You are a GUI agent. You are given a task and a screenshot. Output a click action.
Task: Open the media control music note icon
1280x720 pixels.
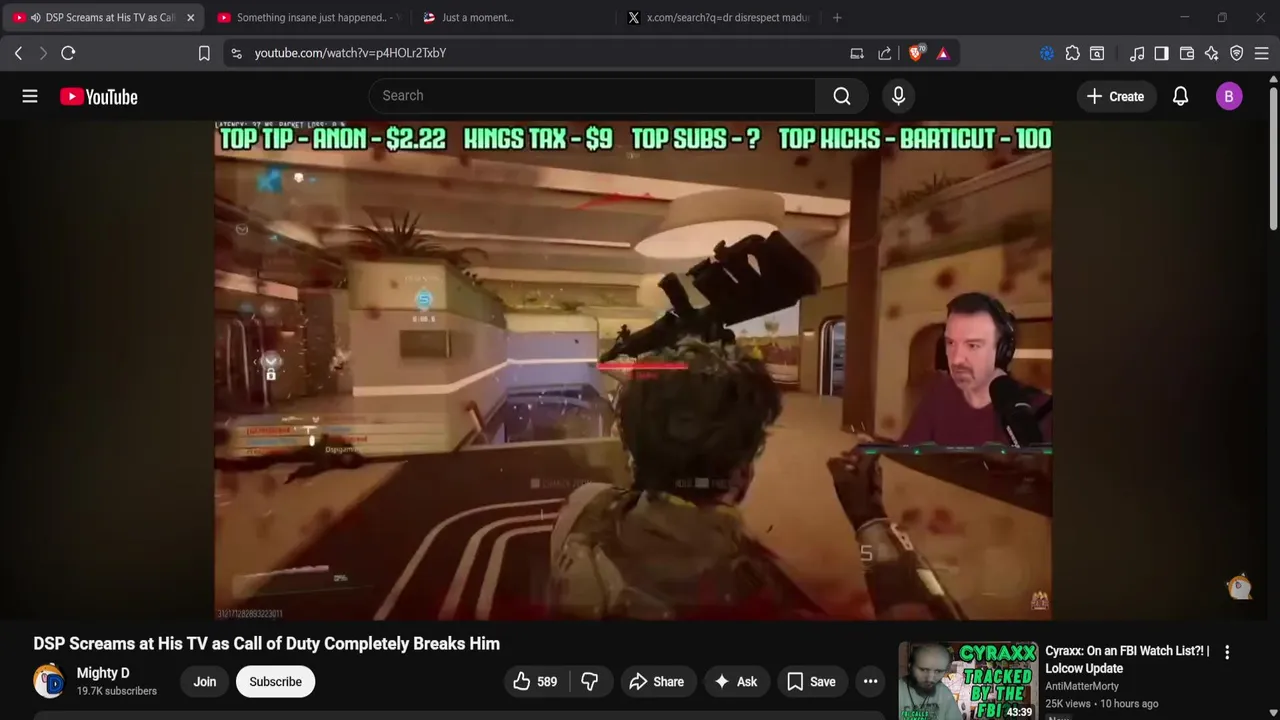[1137, 53]
